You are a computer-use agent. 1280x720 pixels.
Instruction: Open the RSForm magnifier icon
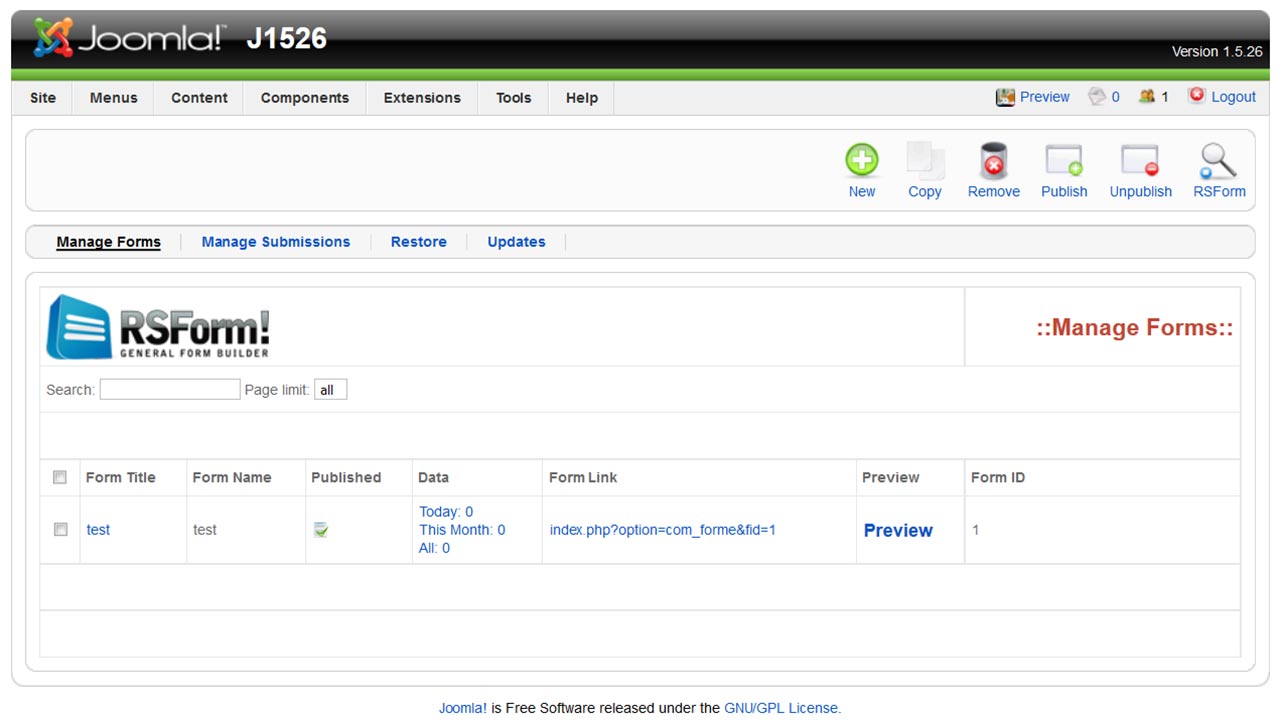[x=1219, y=160]
